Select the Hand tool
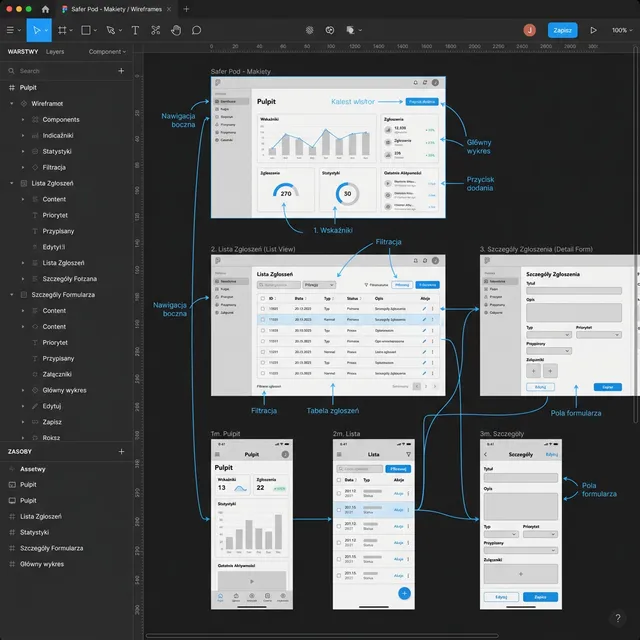The width and height of the screenshot is (640, 640). pos(176,30)
